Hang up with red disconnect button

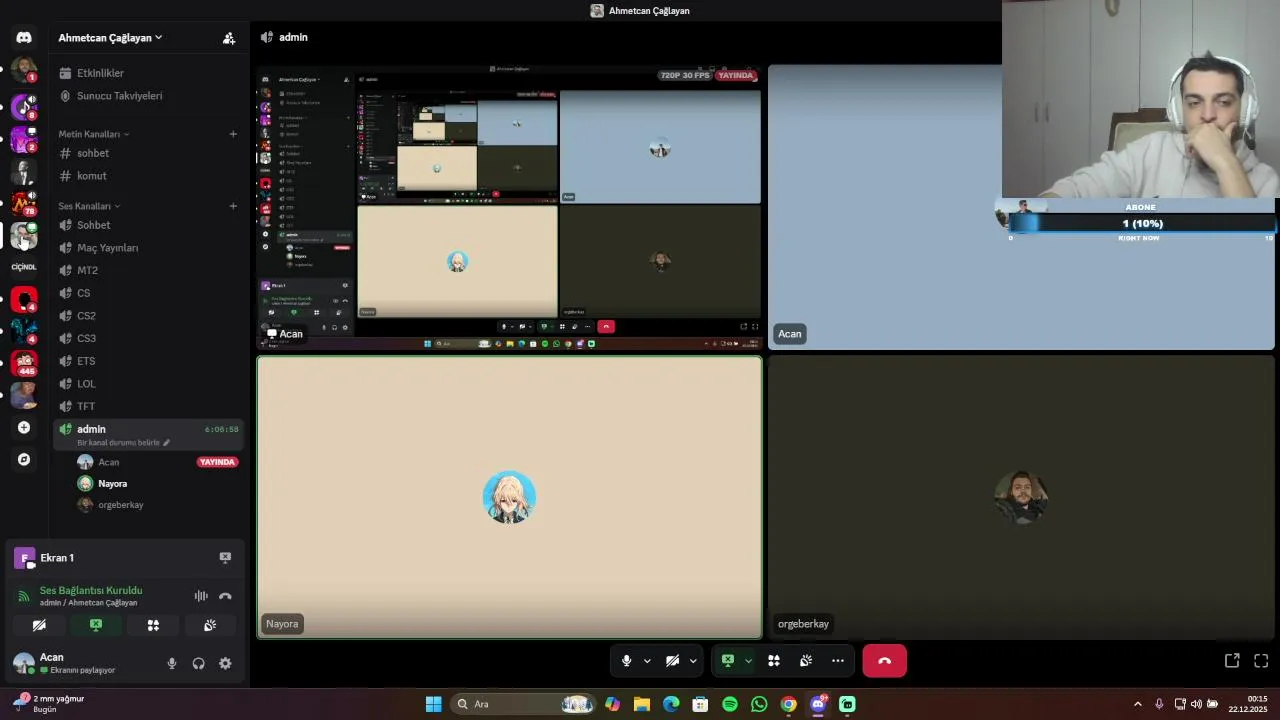click(x=884, y=661)
